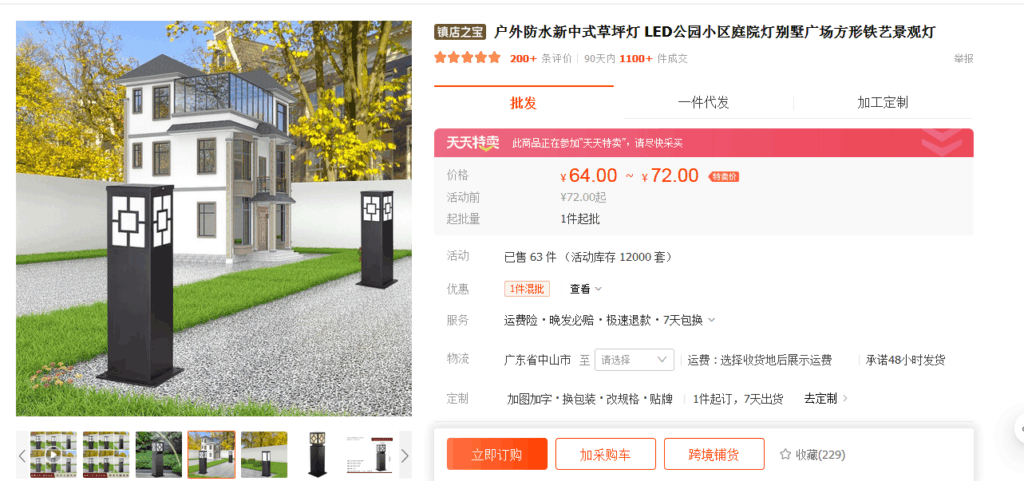1024x481 pixels.
Task: Click the five-star rating icons
Action: click(x=468, y=58)
